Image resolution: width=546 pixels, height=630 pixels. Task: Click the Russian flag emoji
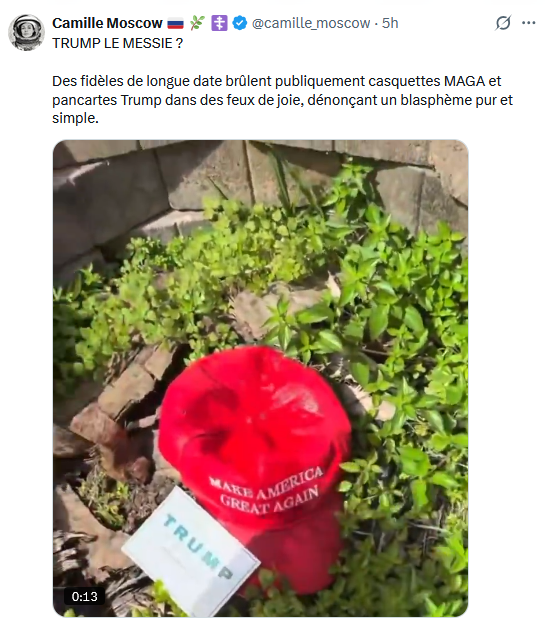pyautogui.click(x=176, y=23)
